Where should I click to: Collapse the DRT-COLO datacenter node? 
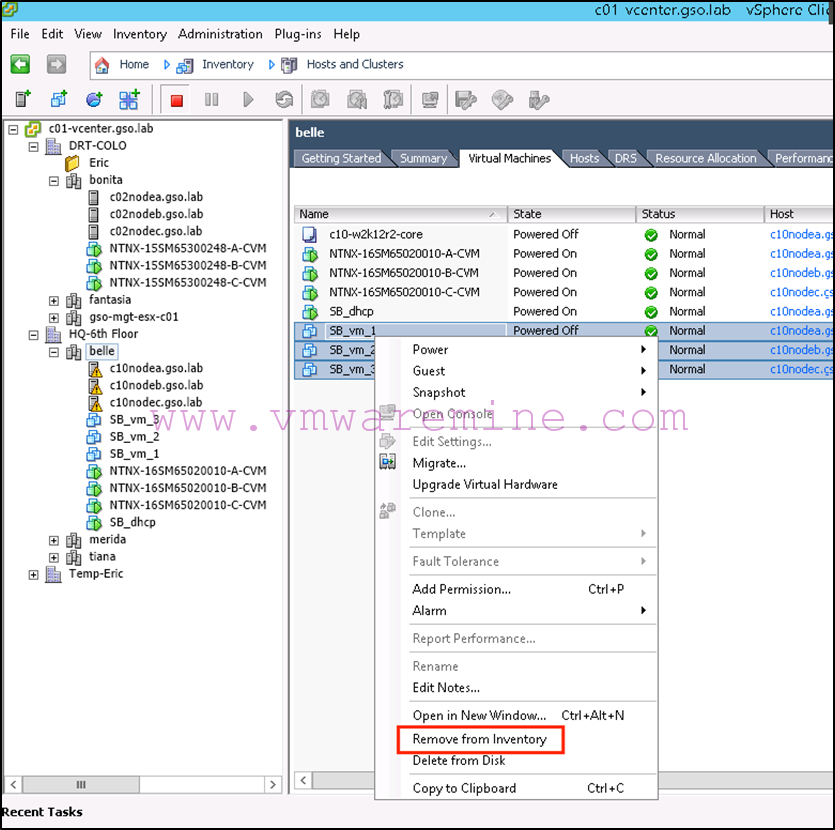tap(34, 146)
